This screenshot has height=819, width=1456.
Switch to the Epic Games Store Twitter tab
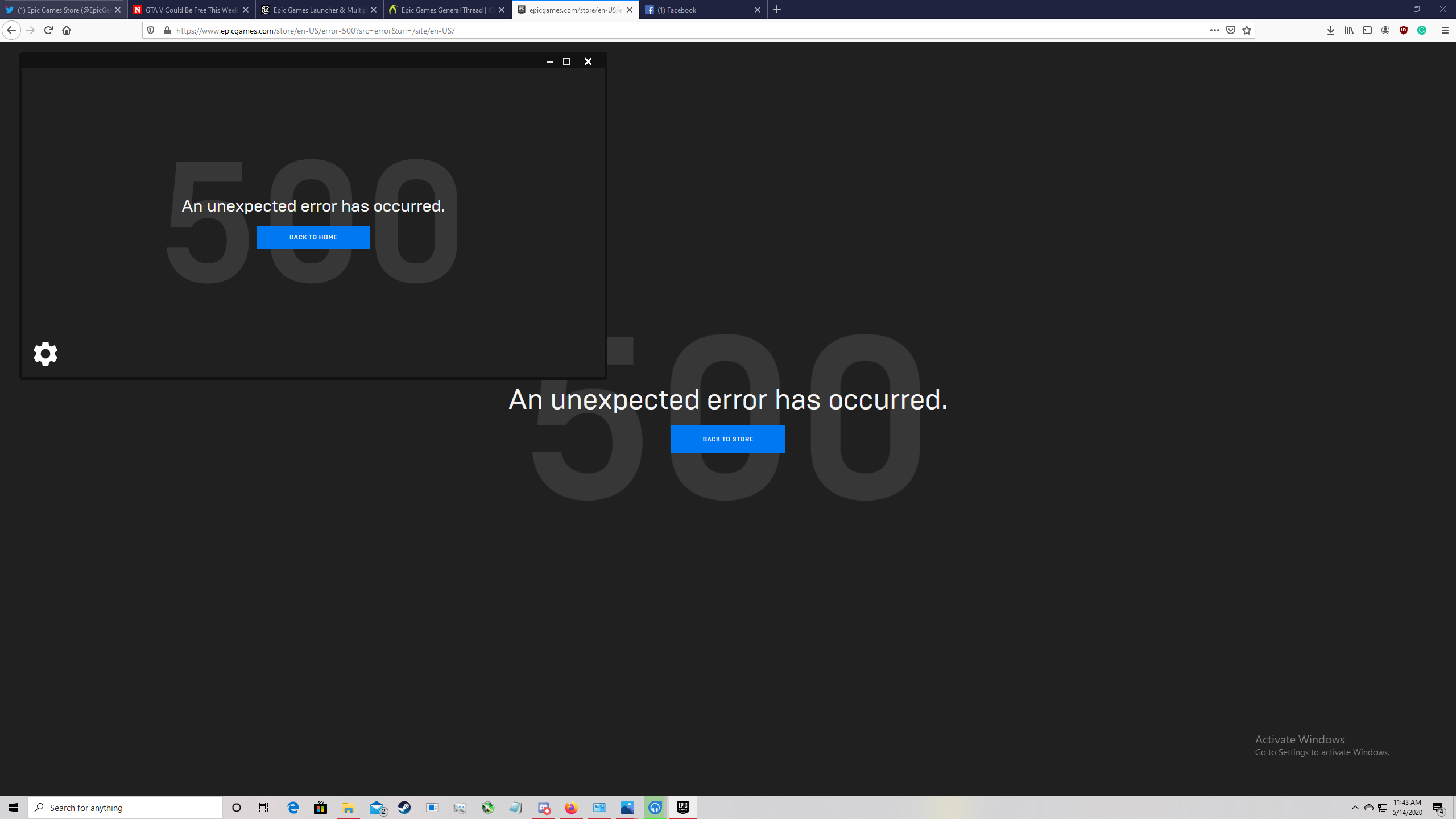(x=64, y=10)
